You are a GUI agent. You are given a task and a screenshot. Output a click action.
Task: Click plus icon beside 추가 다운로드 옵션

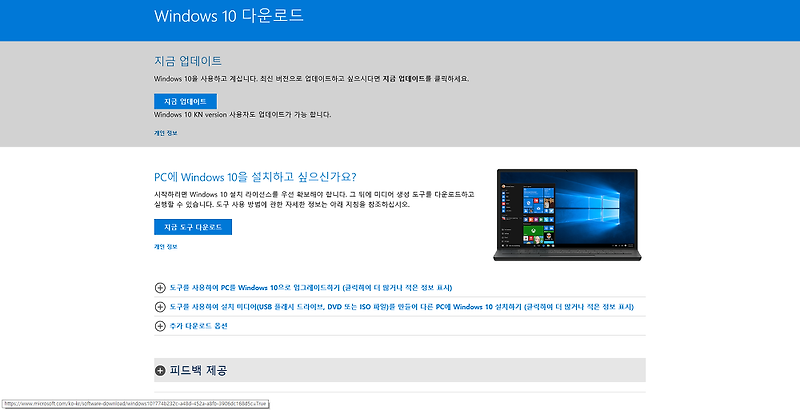160,326
